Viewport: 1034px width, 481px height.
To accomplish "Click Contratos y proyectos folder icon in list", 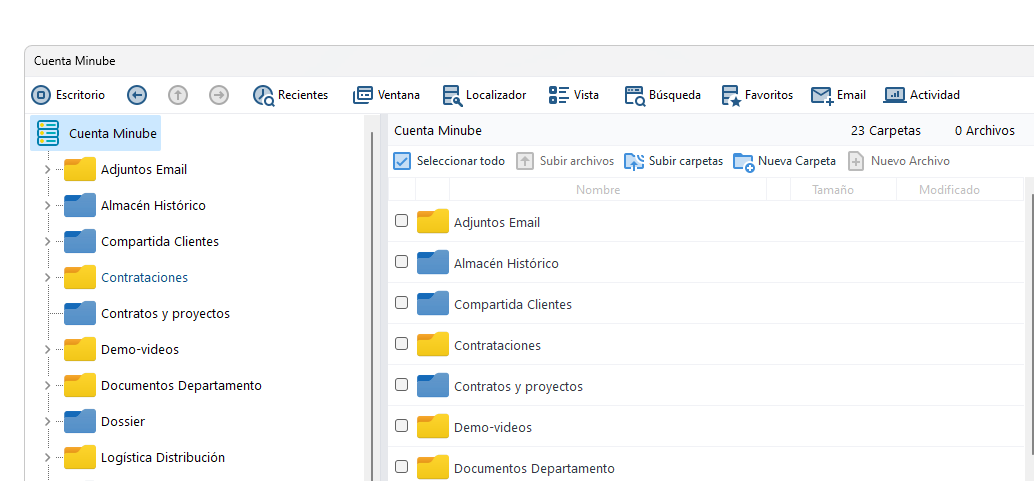I will (x=433, y=385).
